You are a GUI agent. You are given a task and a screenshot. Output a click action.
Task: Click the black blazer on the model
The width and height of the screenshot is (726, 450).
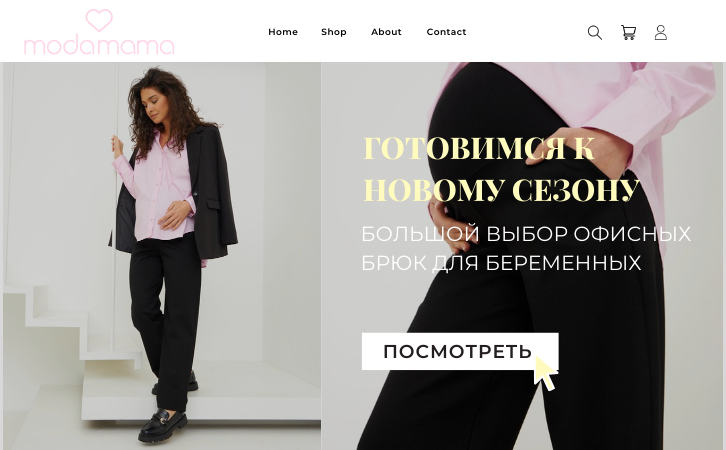pos(213,194)
